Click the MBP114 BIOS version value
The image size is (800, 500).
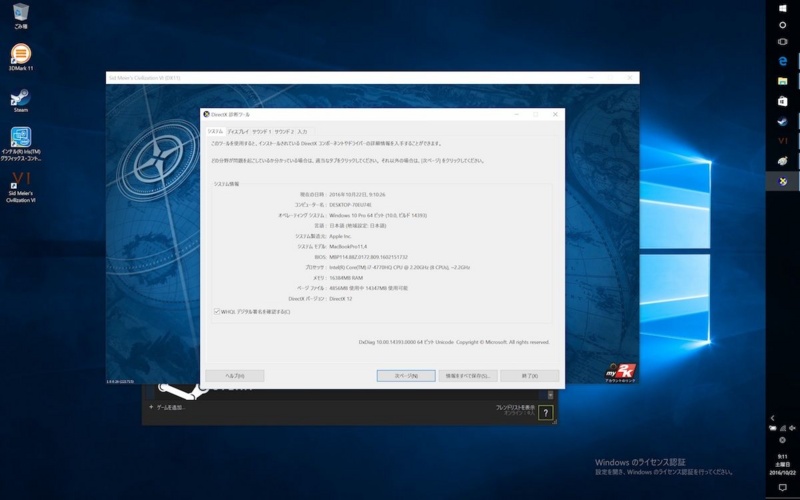[x=368, y=257]
